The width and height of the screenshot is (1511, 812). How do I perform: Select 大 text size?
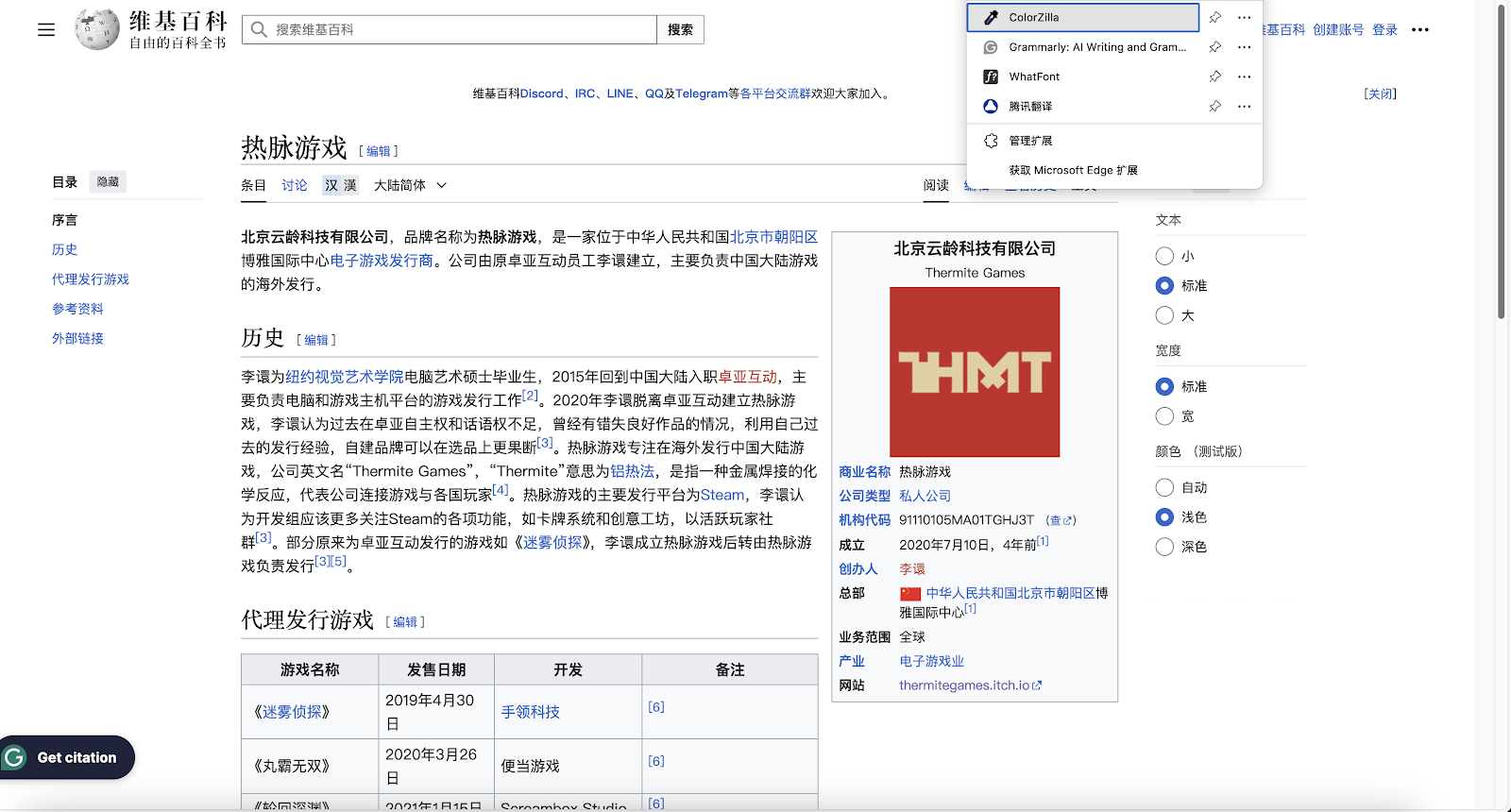(1164, 315)
